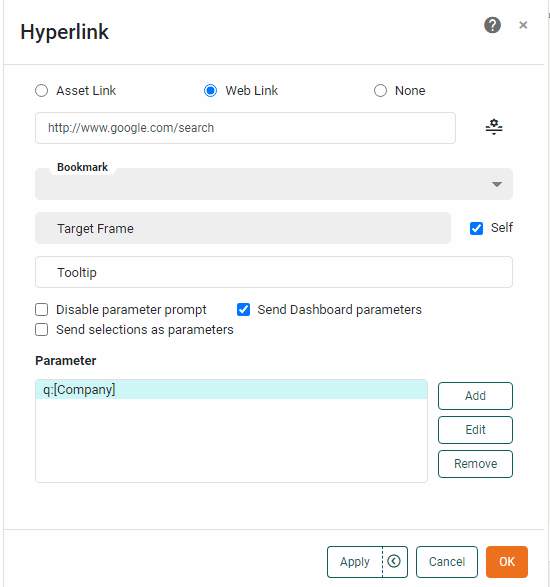Click the web link URL field
550x587 pixels.
click(x=245, y=128)
